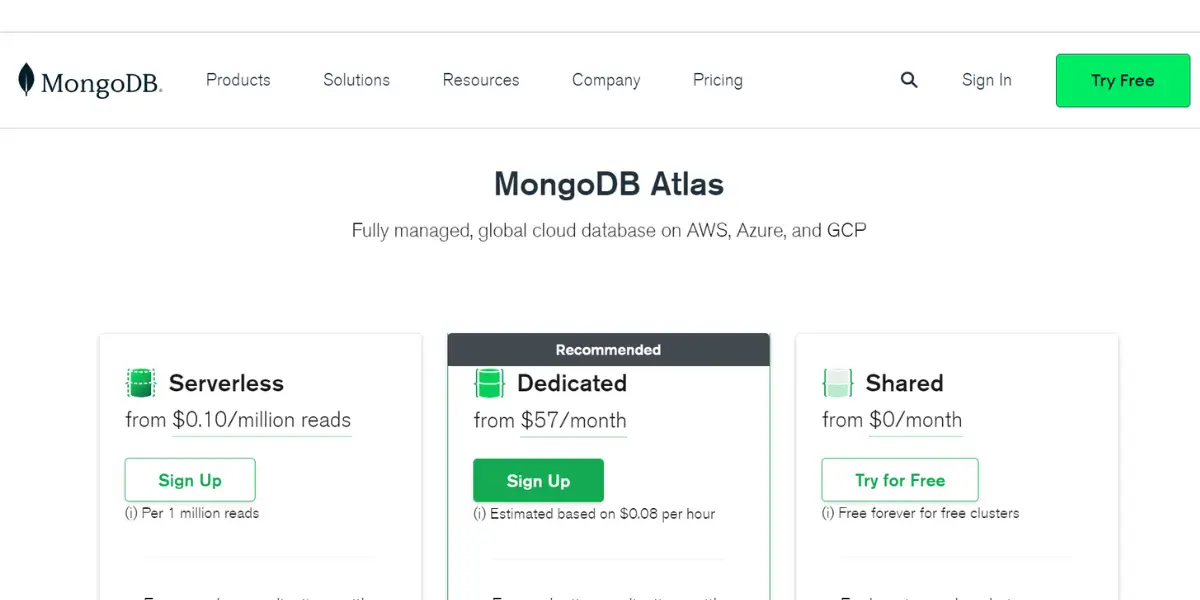Click the Serverless database icon
This screenshot has width=1200, height=600.
click(141, 383)
